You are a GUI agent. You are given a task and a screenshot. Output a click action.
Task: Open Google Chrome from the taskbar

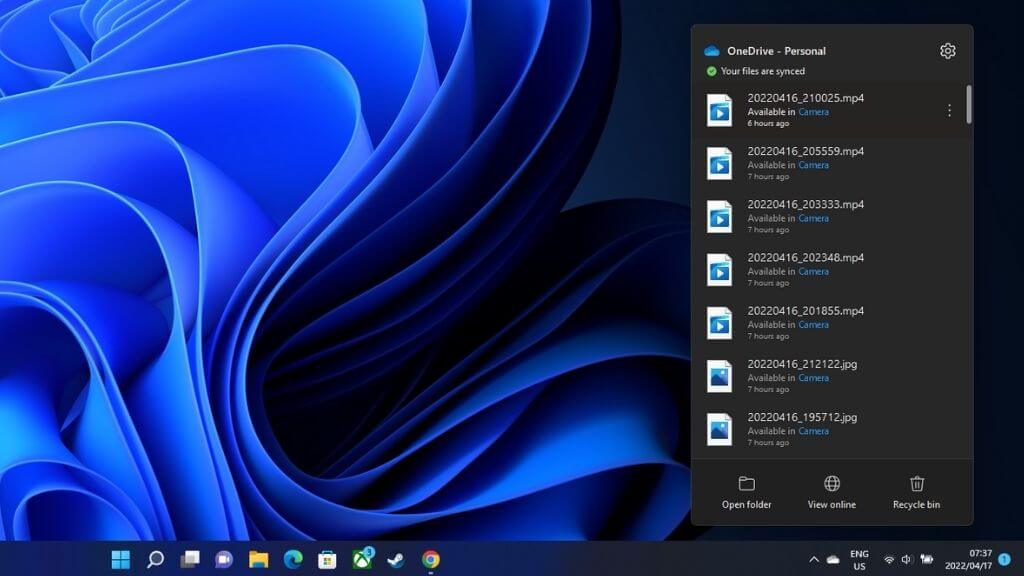431,560
